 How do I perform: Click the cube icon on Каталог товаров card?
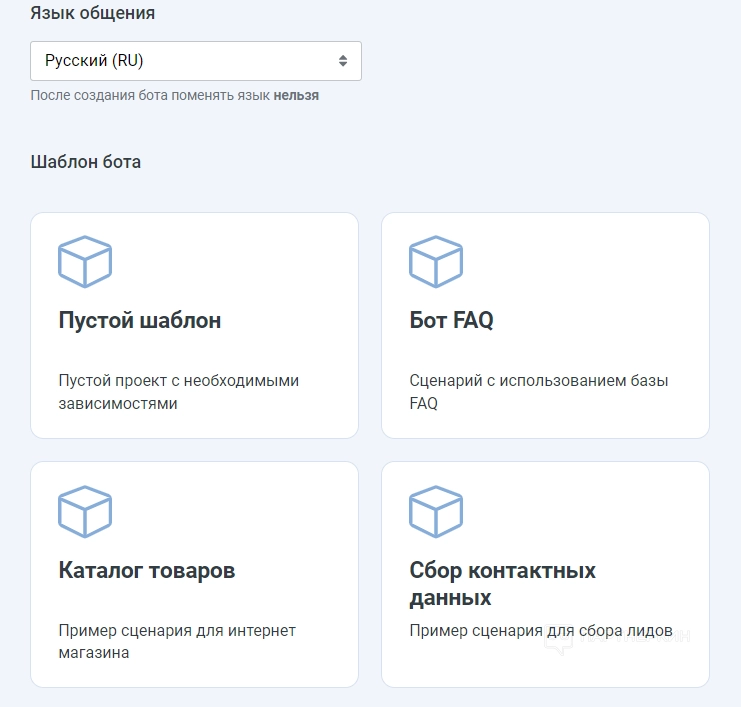click(85, 512)
